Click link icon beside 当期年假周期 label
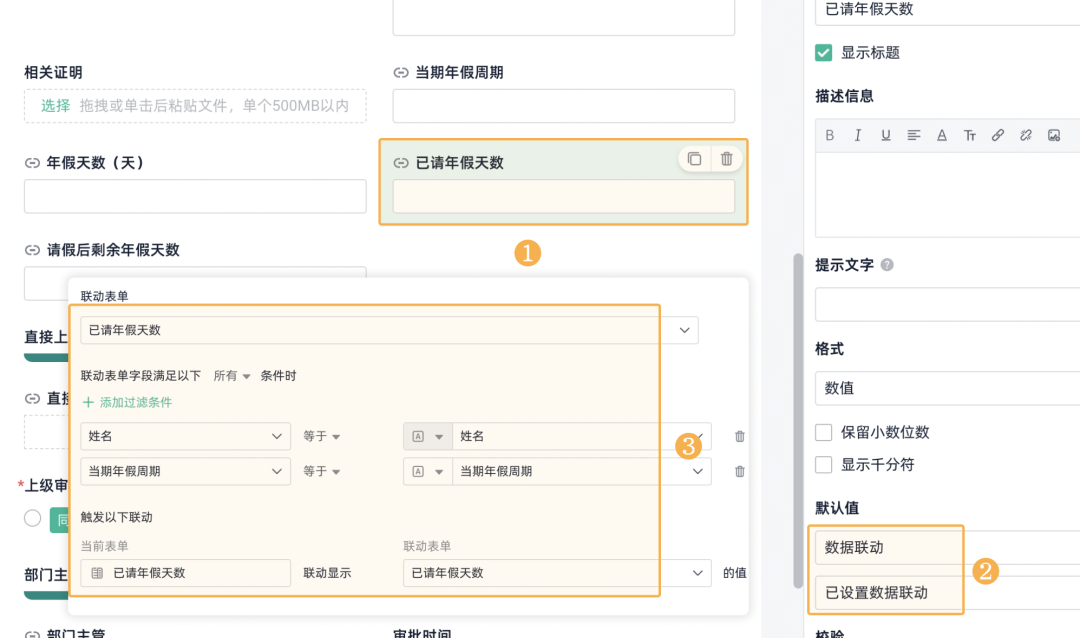Image resolution: width=1080 pixels, height=638 pixels. pyautogui.click(x=401, y=72)
